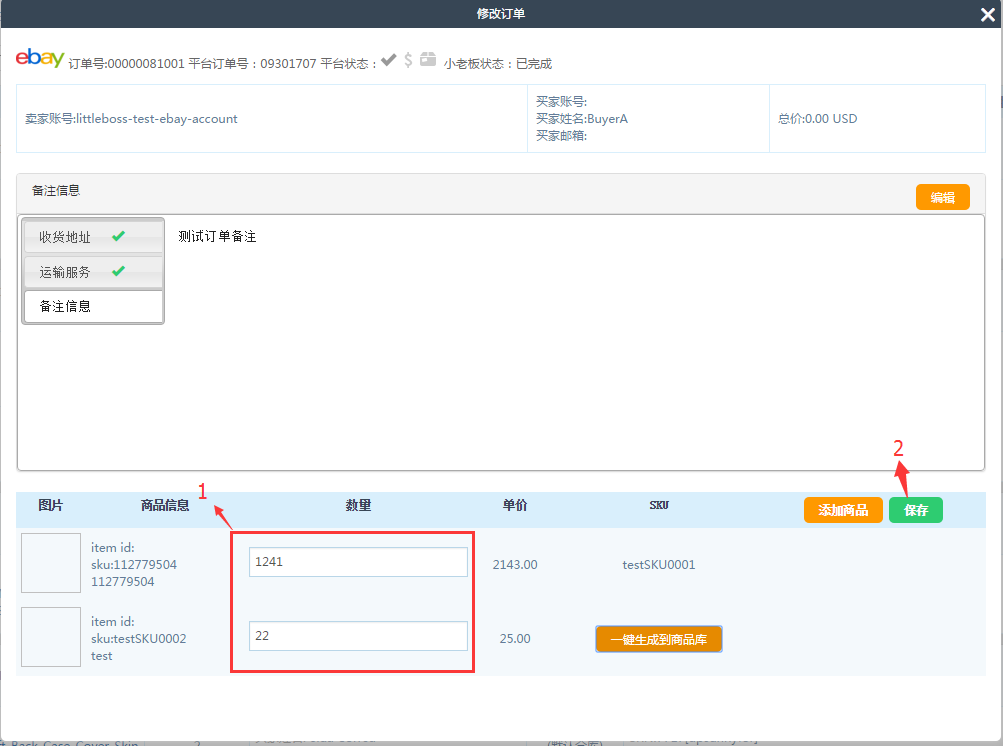Click the platform status checkmark icon
This screenshot has width=1003, height=746.
click(389, 60)
